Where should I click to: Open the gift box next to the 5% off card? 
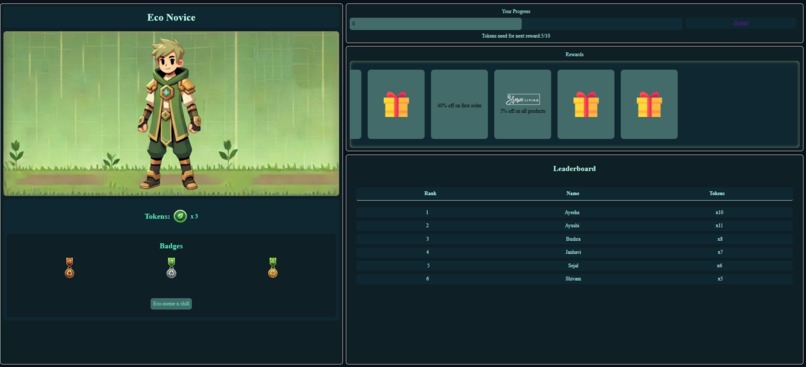click(x=586, y=104)
